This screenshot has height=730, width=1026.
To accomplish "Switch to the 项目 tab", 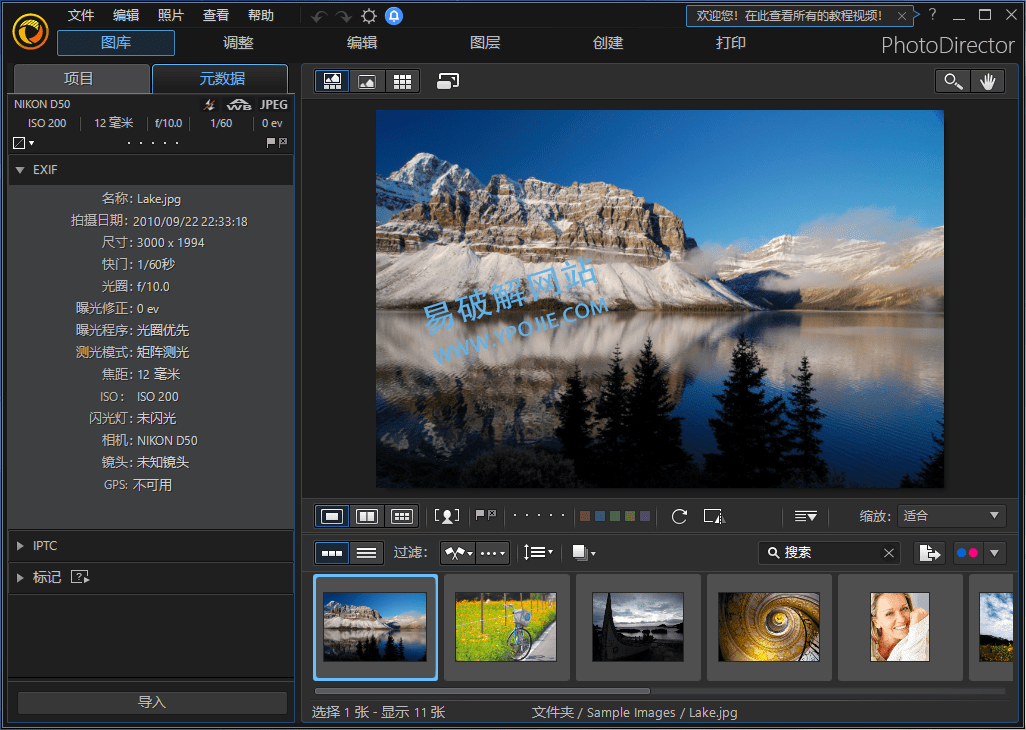I will click(x=79, y=79).
